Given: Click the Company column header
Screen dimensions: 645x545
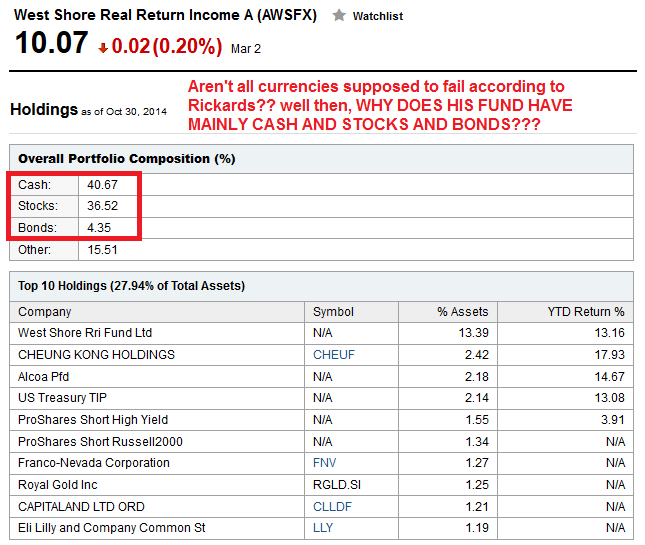Looking at the screenshot, I should tap(44, 312).
